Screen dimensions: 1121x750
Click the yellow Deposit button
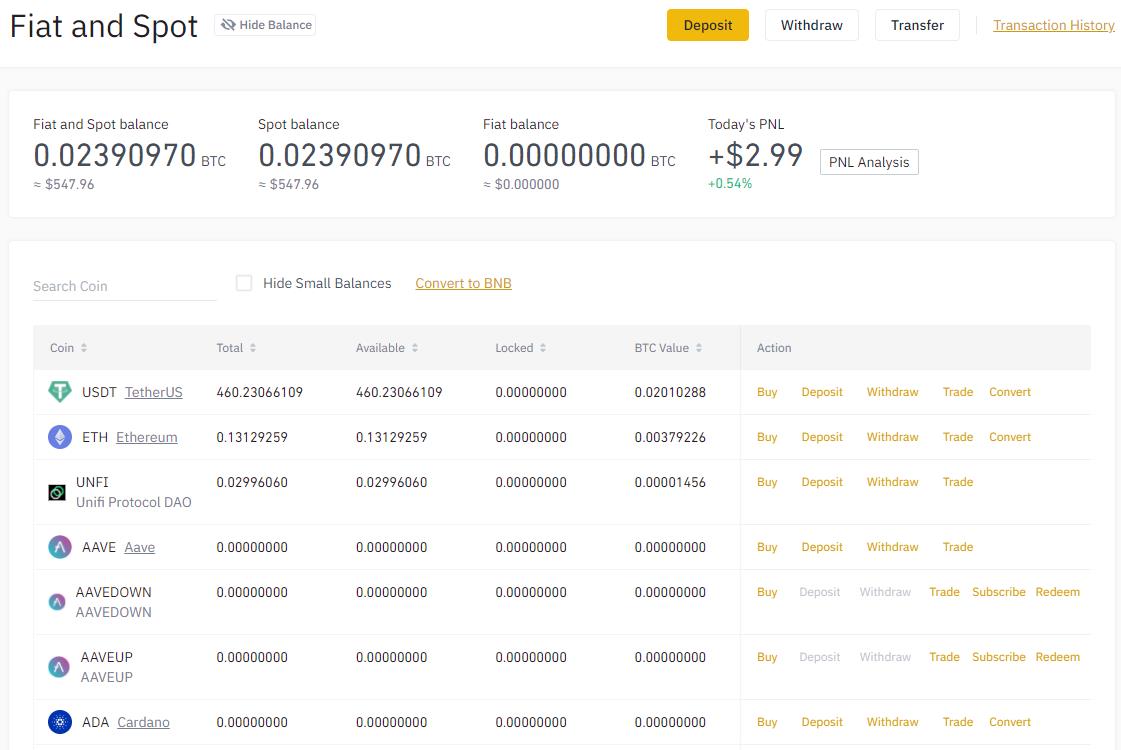[708, 25]
